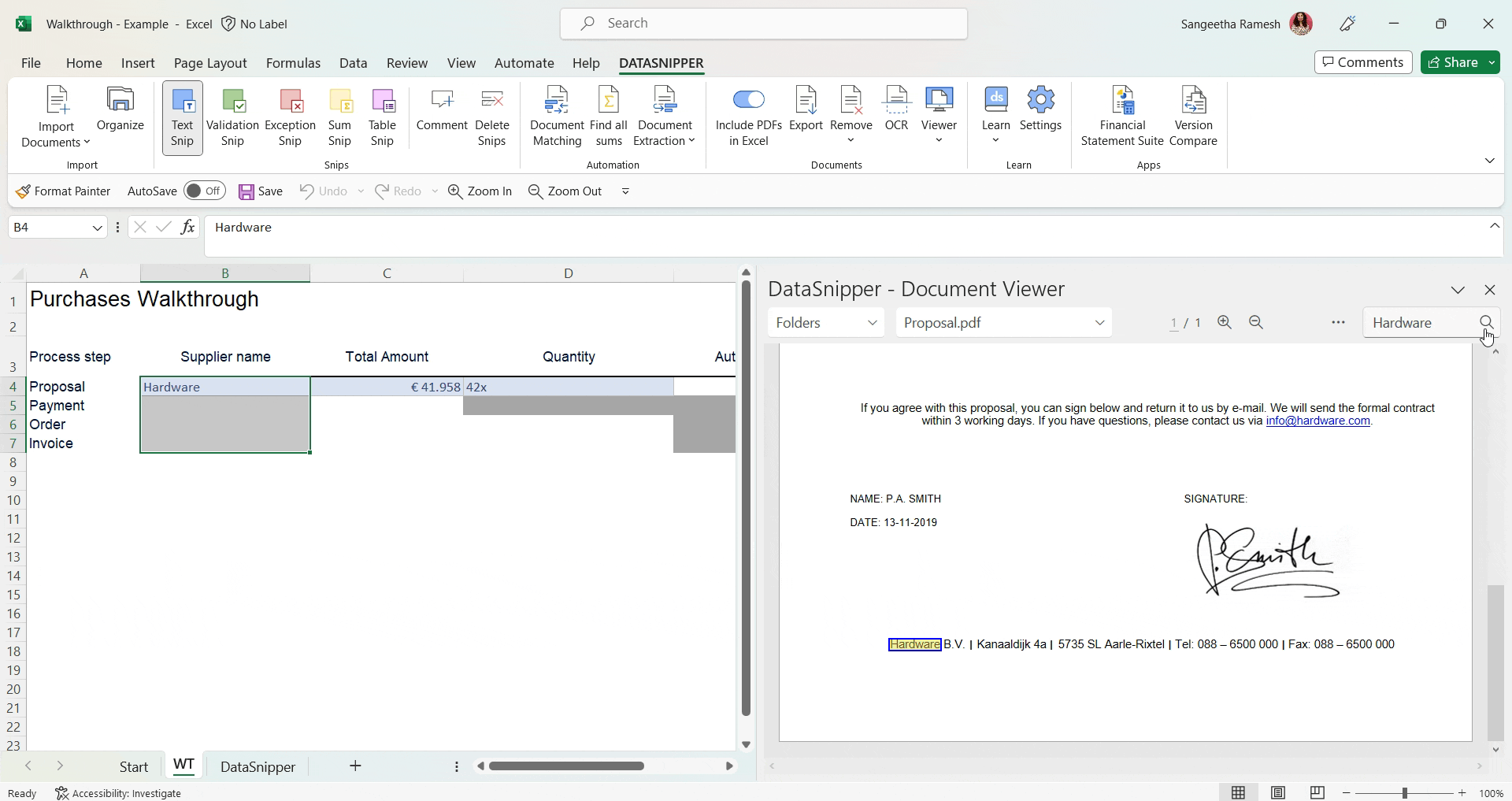Open the info@hardware.com email link

[1317, 421]
